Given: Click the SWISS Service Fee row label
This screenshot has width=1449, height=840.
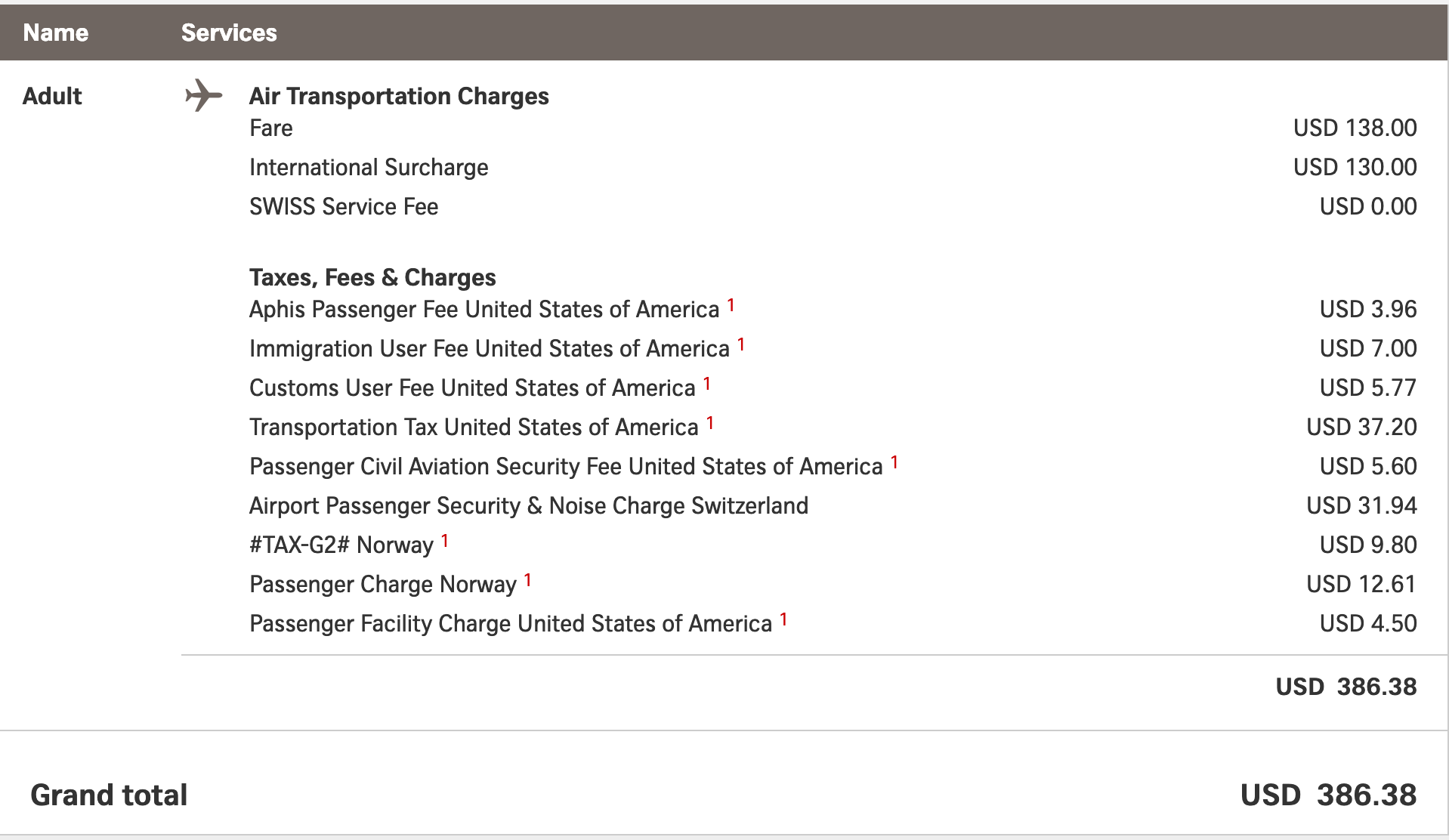Looking at the screenshot, I should click(x=344, y=206).
